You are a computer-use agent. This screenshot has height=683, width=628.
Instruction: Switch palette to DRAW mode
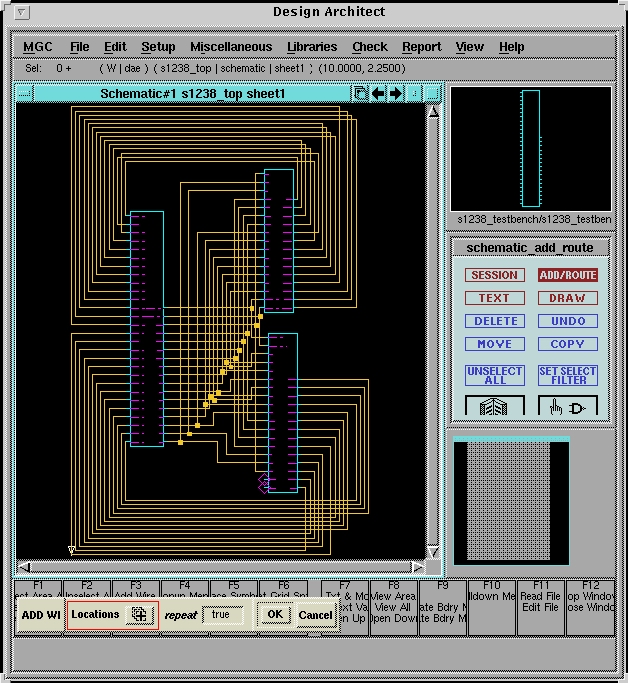(567, 298)
